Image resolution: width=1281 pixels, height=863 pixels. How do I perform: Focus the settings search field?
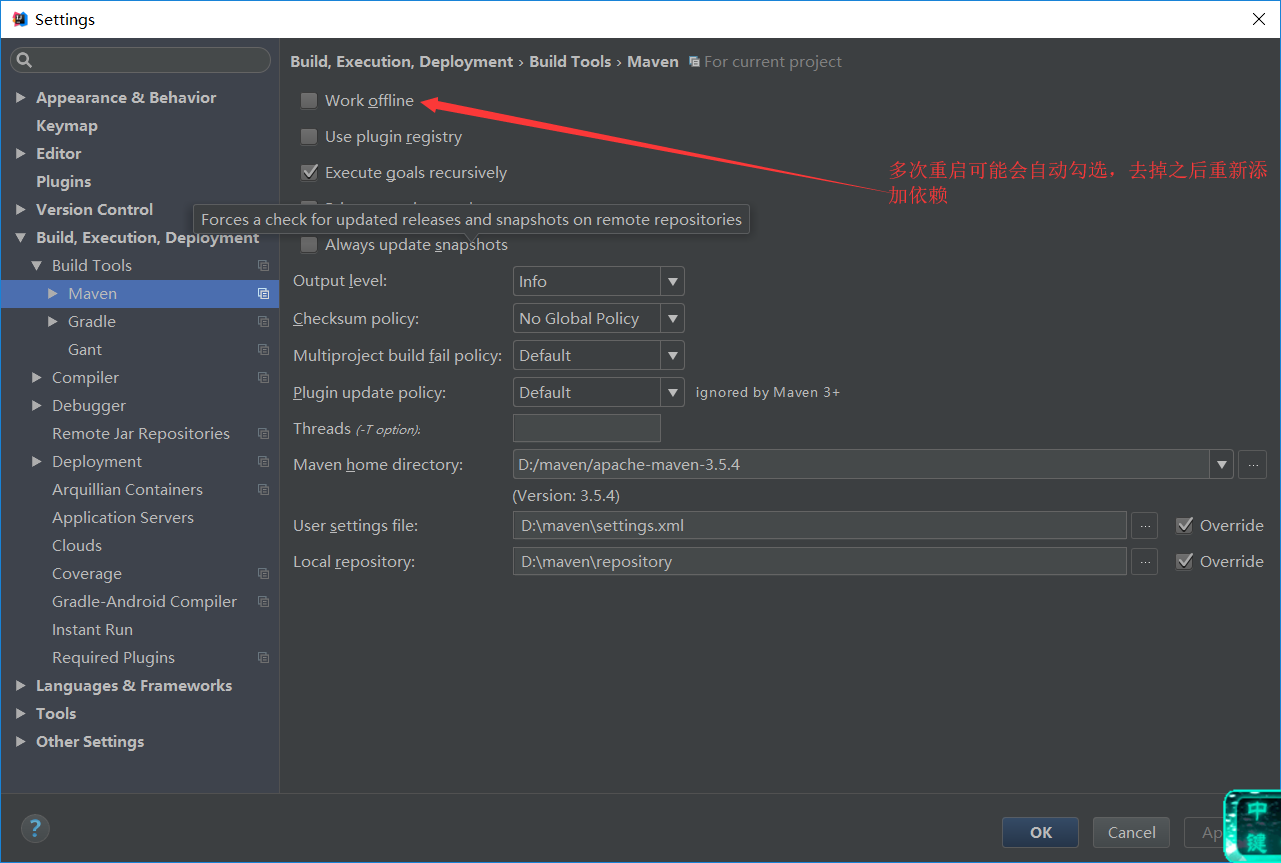(140, 61)
